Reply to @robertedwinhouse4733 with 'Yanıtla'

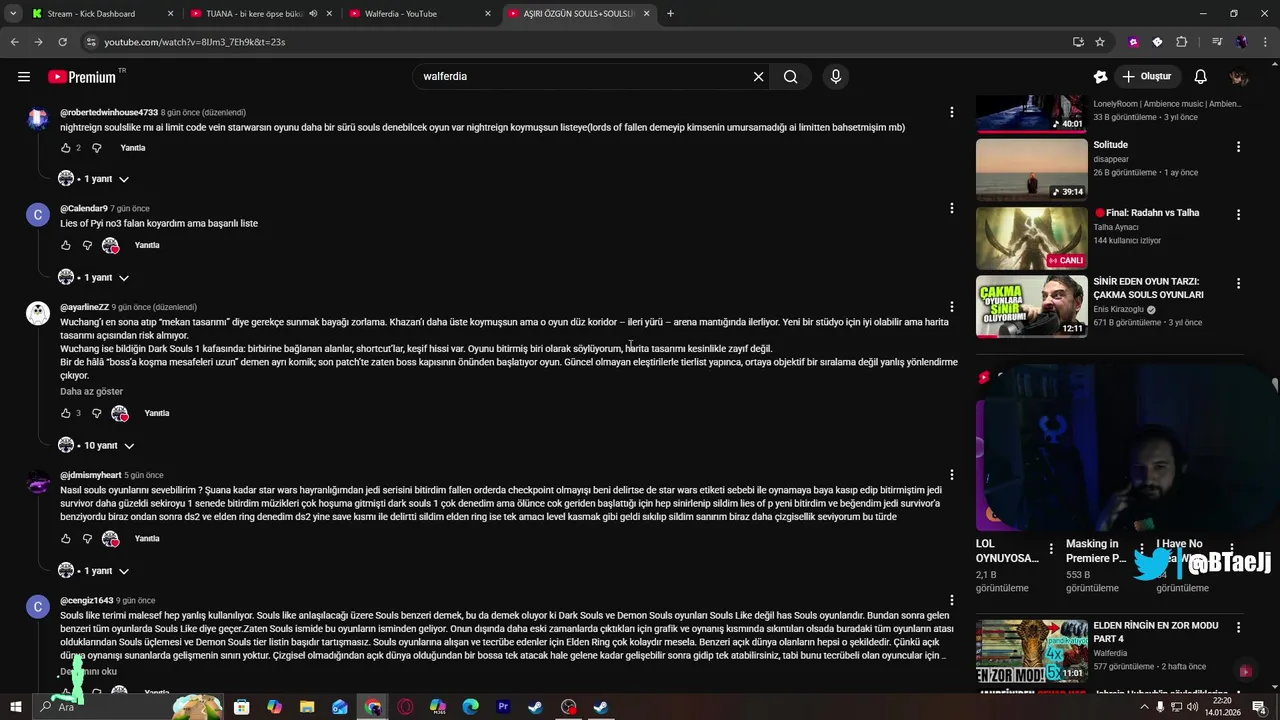point(133,148)
